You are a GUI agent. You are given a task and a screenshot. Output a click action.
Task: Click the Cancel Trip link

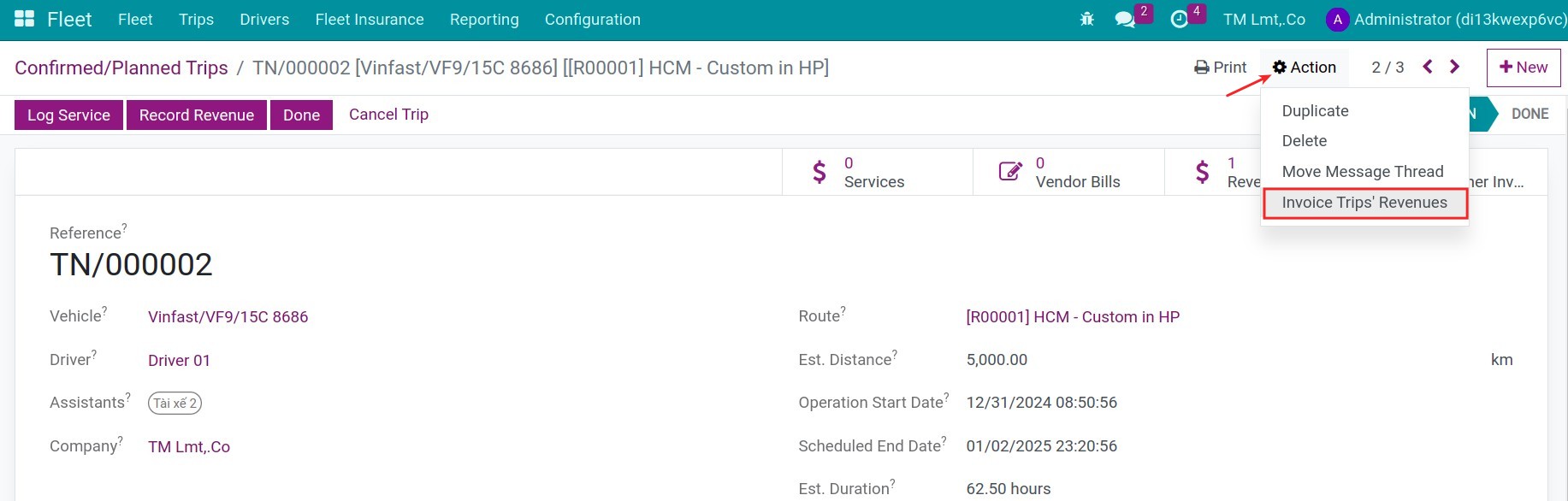coord(388,115)
